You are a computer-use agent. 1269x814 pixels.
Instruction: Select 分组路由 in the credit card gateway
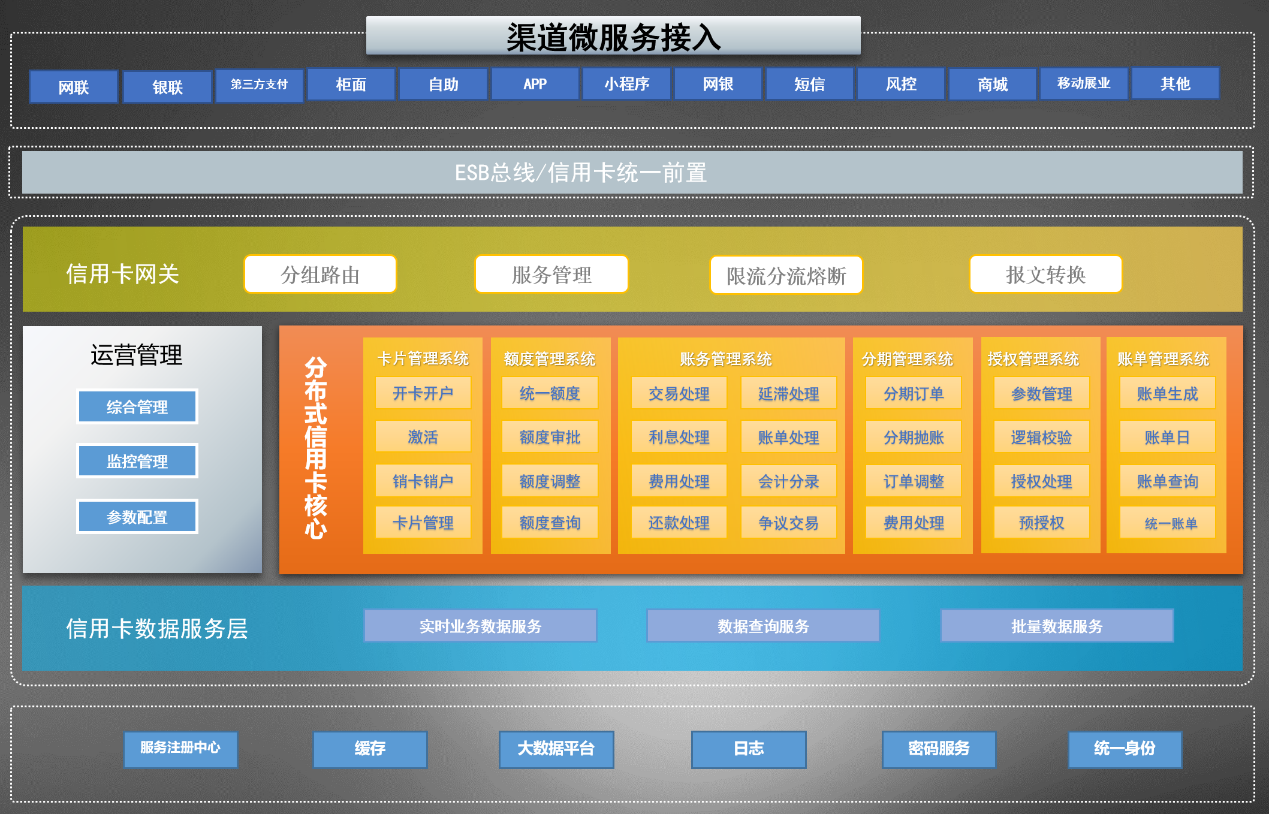point(320,274)
